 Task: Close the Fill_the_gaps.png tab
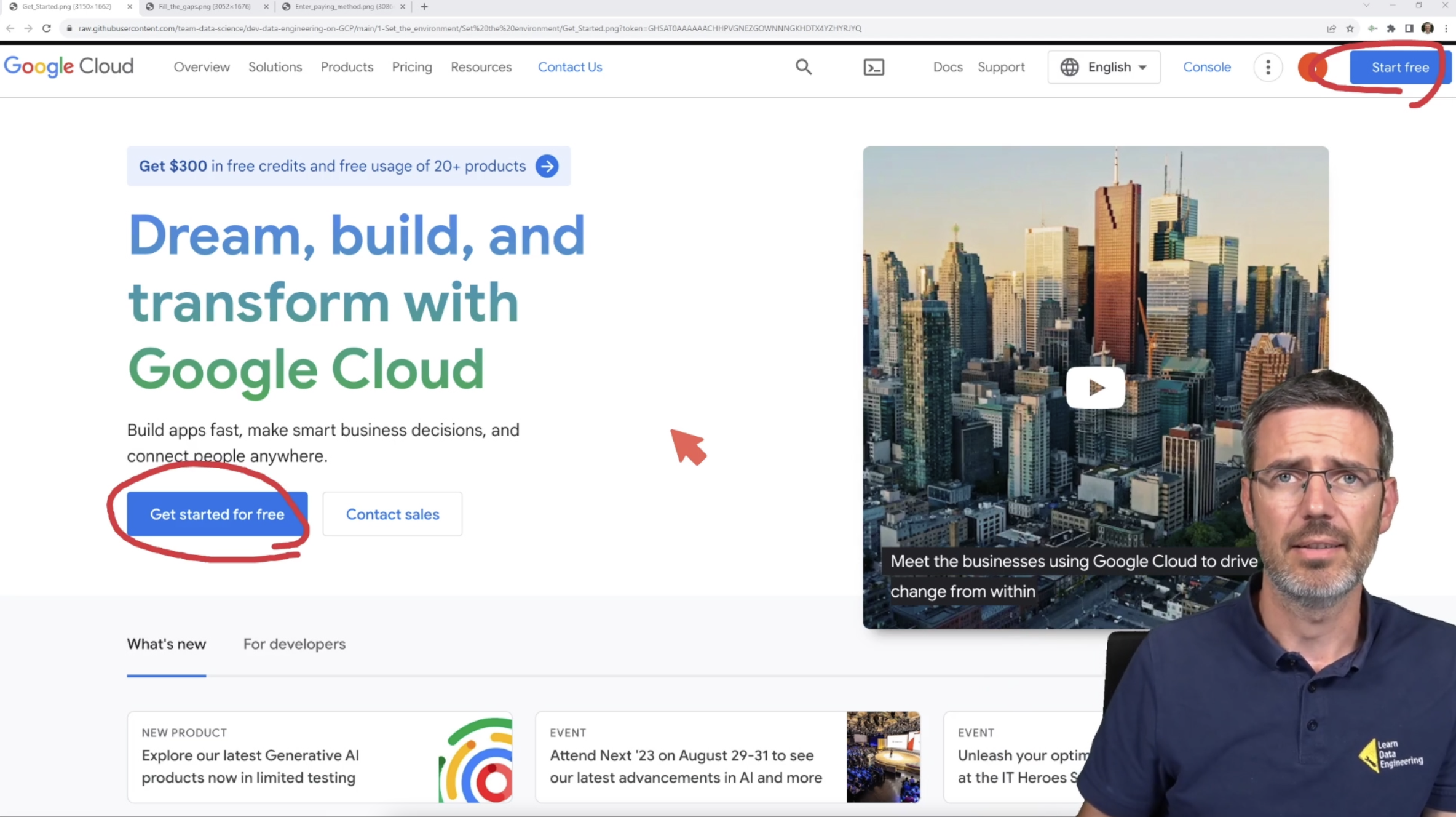(x=266, y=7)
